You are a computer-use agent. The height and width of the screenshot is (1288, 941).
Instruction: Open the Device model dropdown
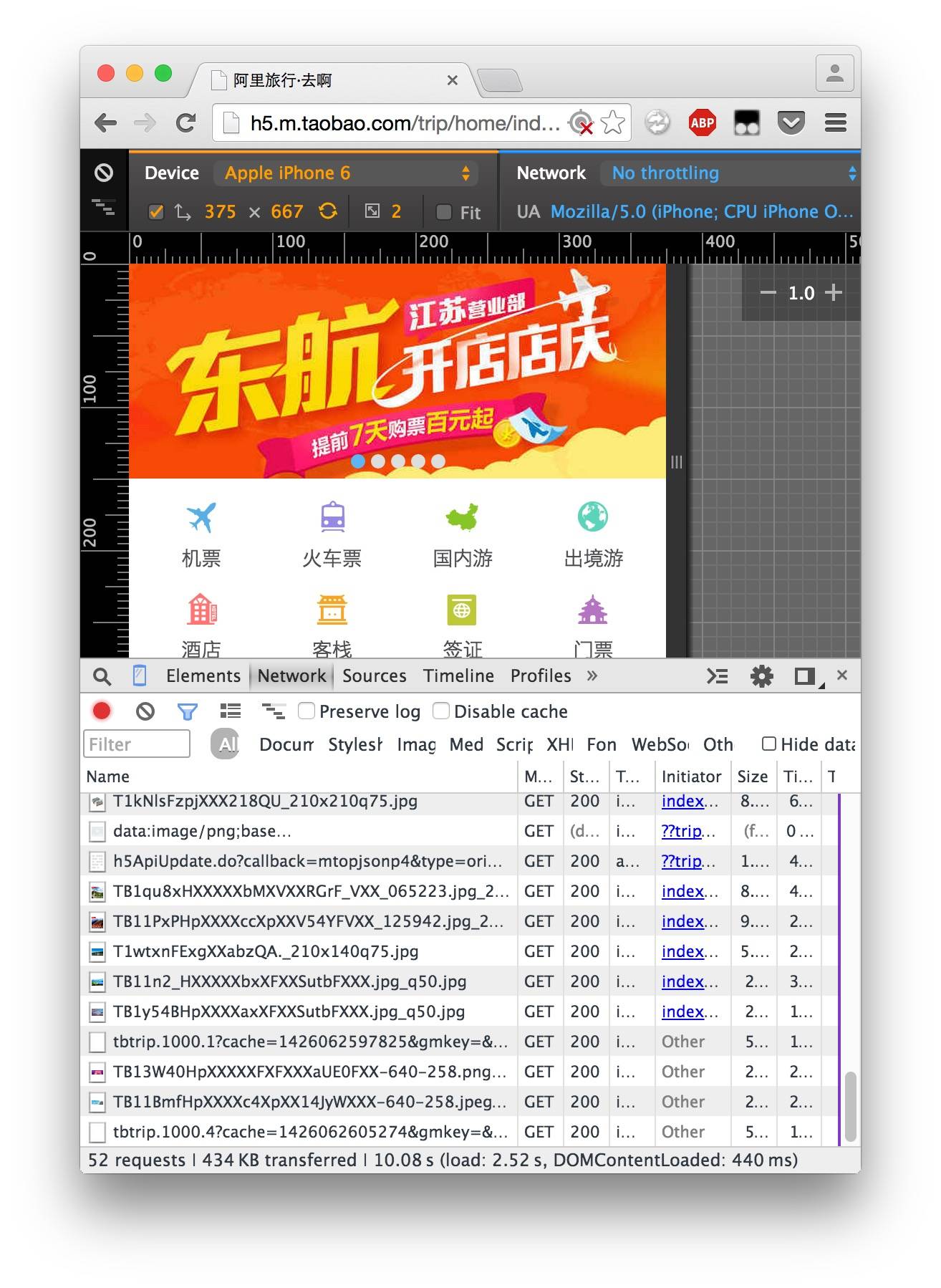(346, 173)
